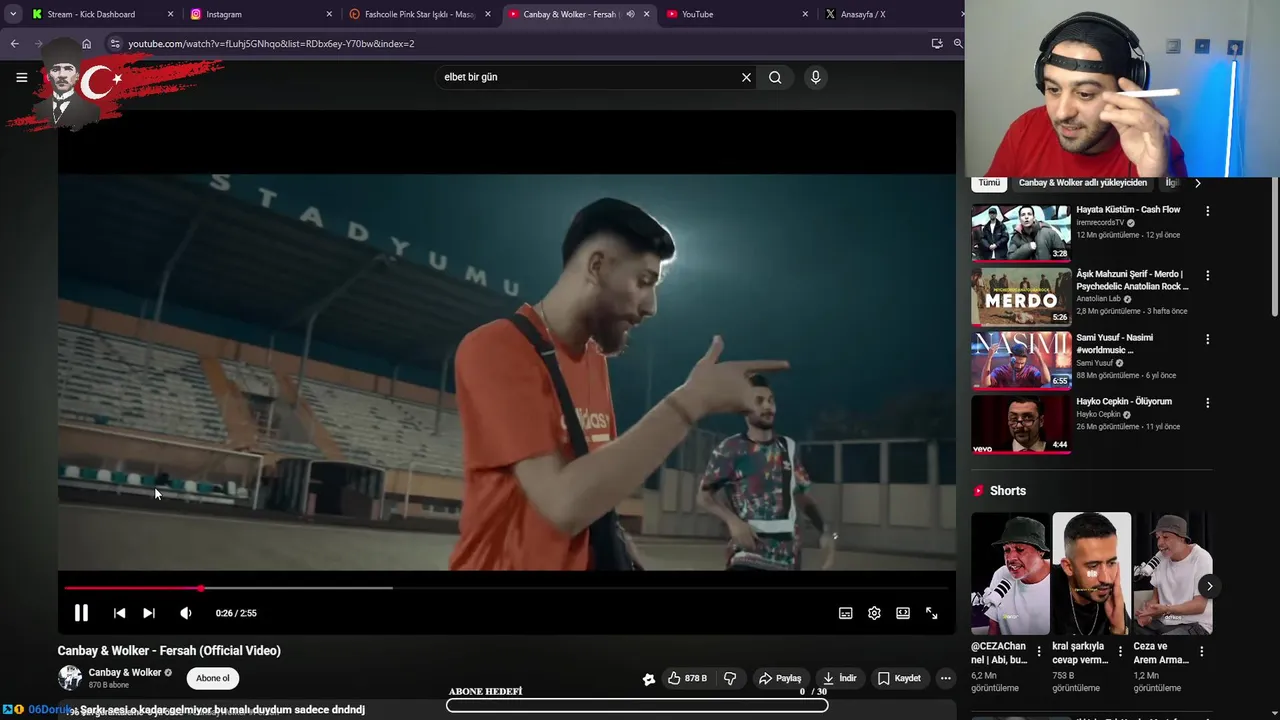Open the MERDO video thumbnail
Viewport: 1280px width, 720px height.
pos(1021,297)
